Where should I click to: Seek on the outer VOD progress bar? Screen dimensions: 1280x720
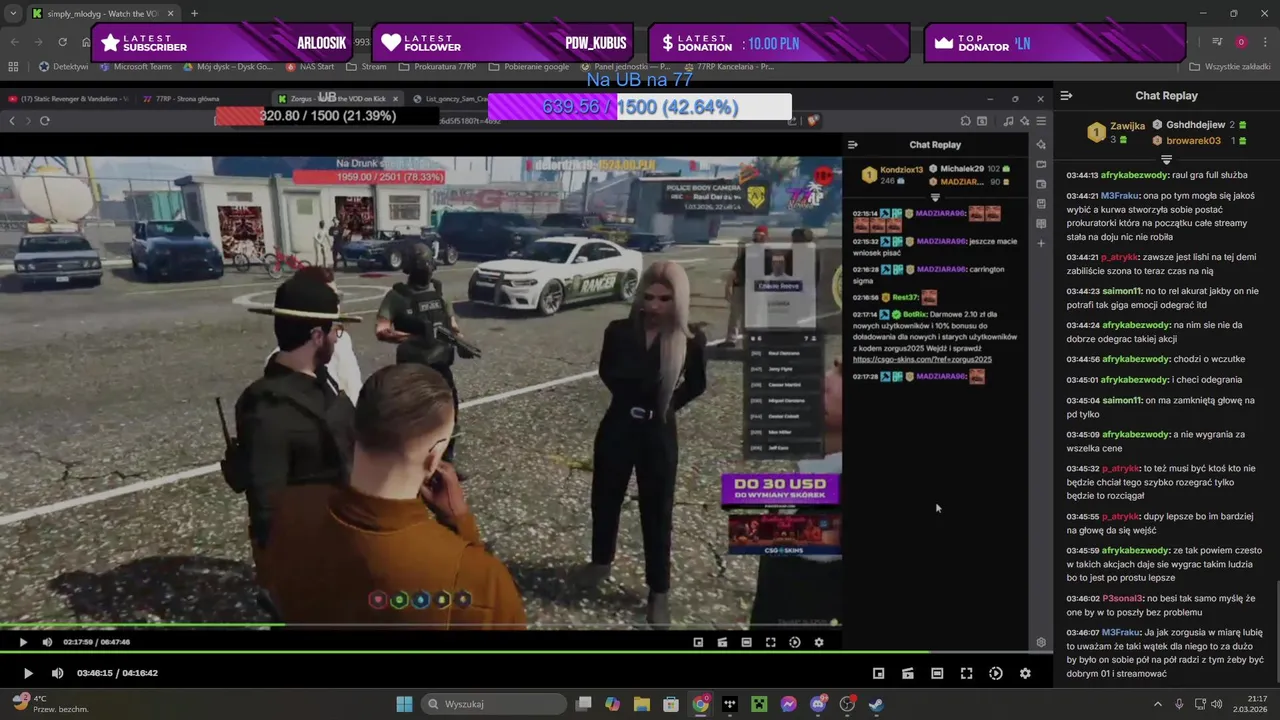coord(526,652)
